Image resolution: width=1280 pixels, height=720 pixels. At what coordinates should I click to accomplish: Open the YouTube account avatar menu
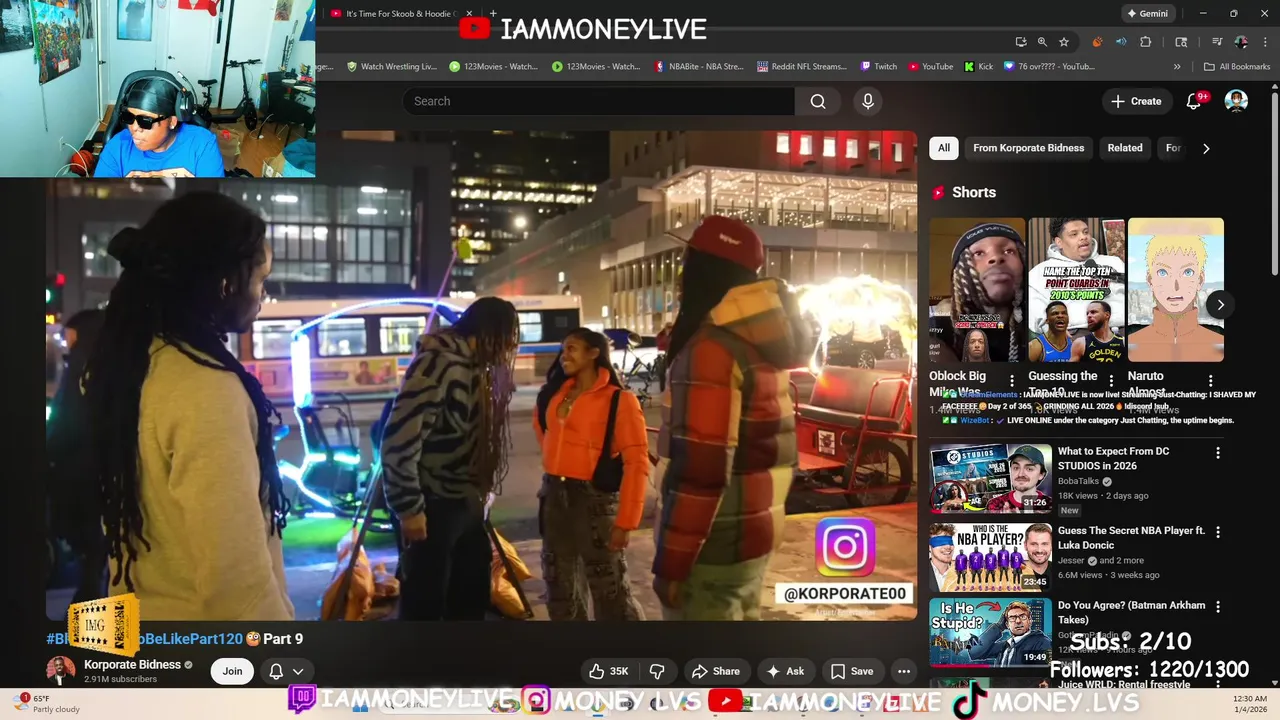pos(1236,101)
